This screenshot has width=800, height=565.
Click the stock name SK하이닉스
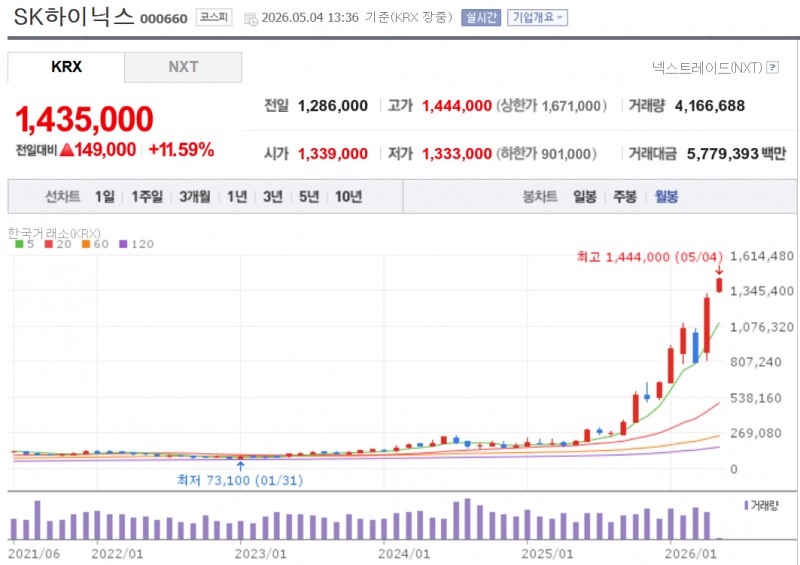73,17
